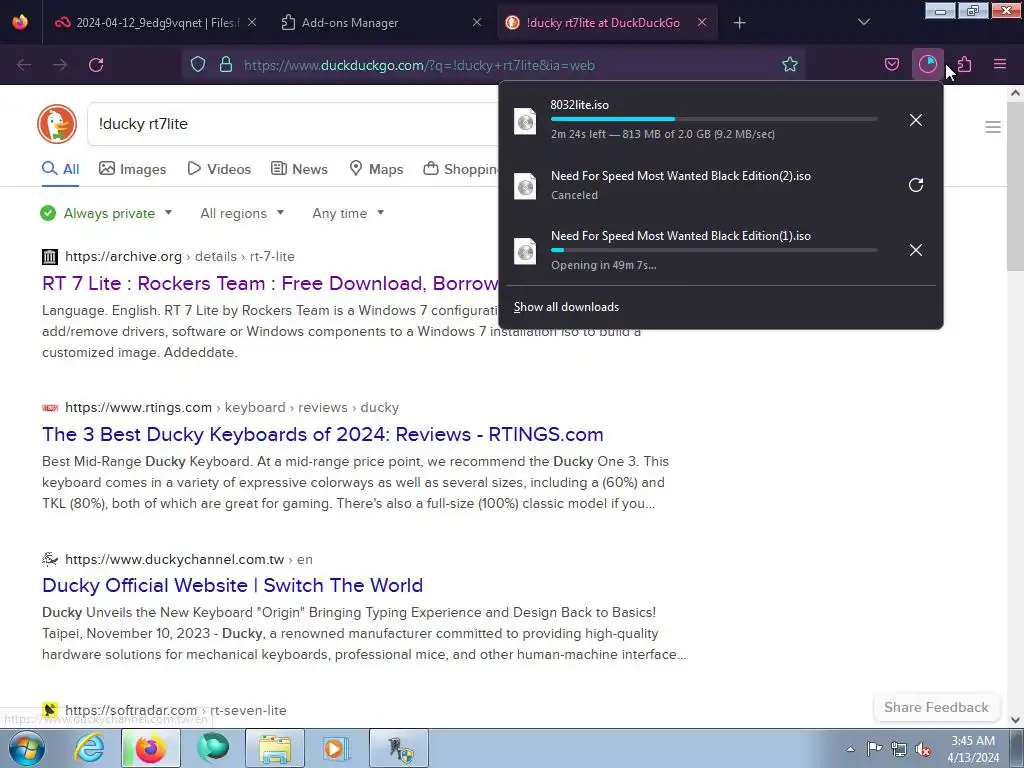
Task: Open The 3 Best Ducky Keyboards result
Action: point(323,434)
